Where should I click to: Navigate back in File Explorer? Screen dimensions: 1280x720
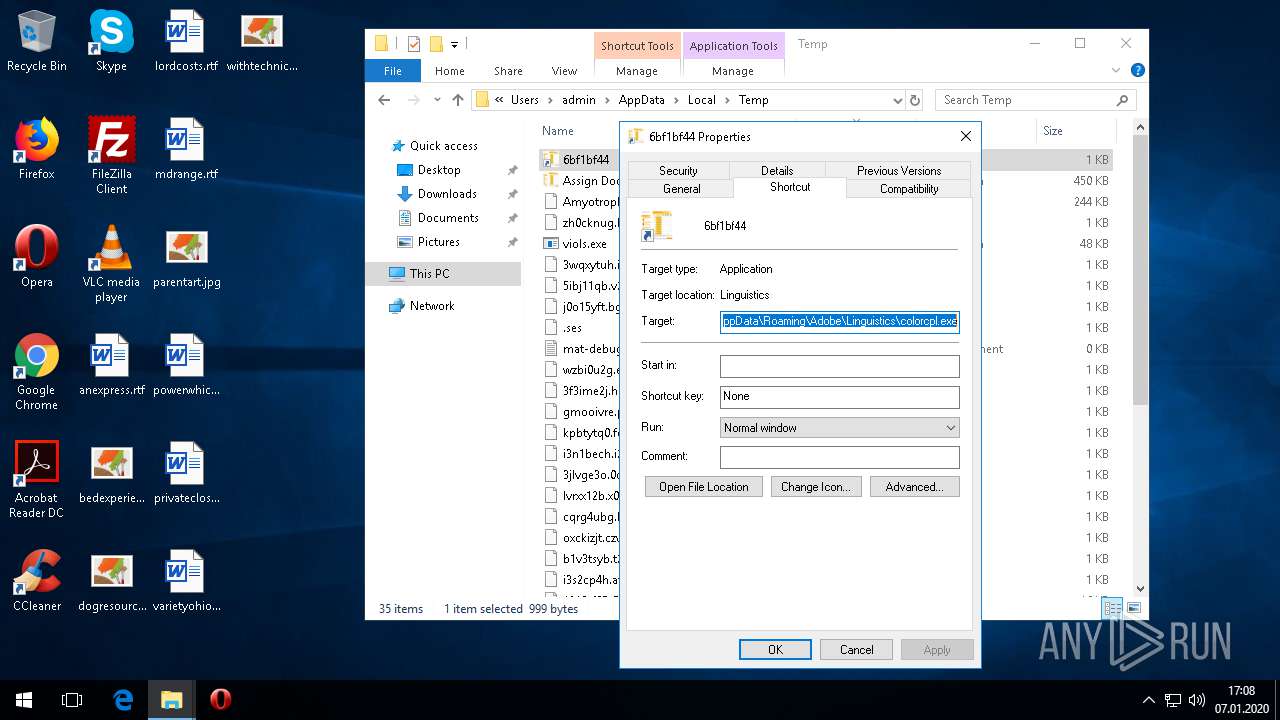click(384, 100)
